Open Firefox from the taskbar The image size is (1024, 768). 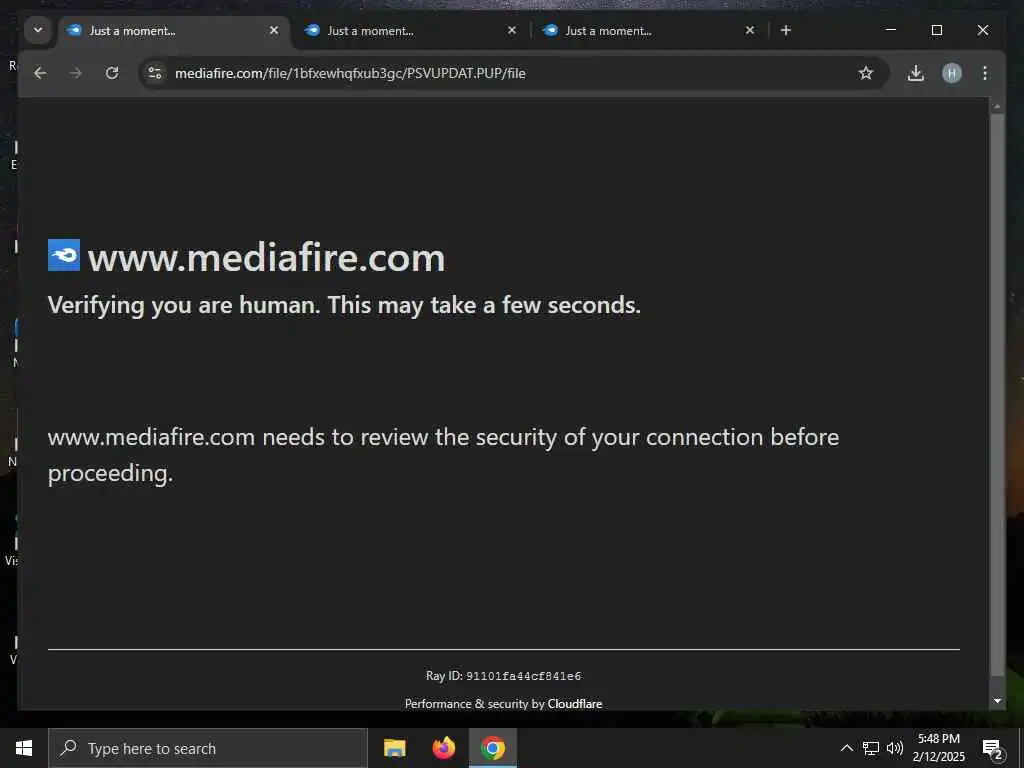(444, 748)
